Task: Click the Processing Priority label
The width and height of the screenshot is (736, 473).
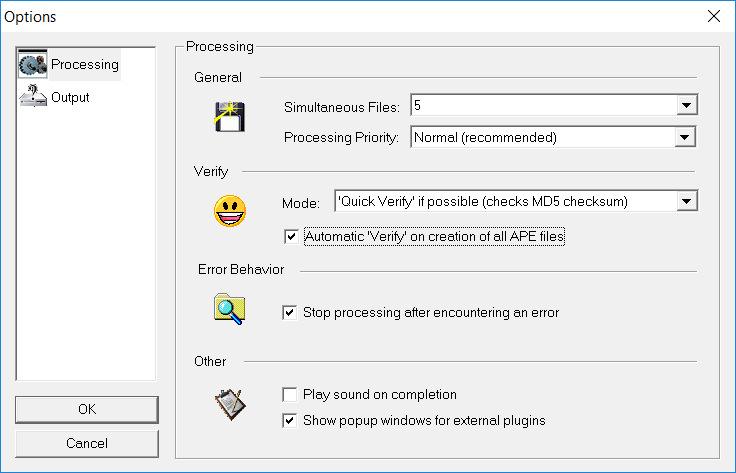Action: coord(341,137)
